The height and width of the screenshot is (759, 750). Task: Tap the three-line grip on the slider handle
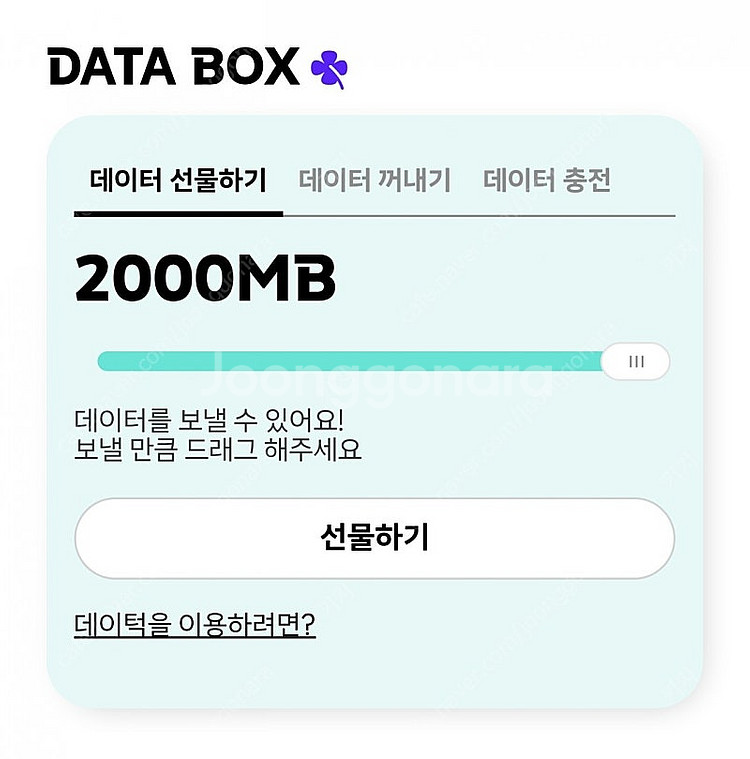636,362
